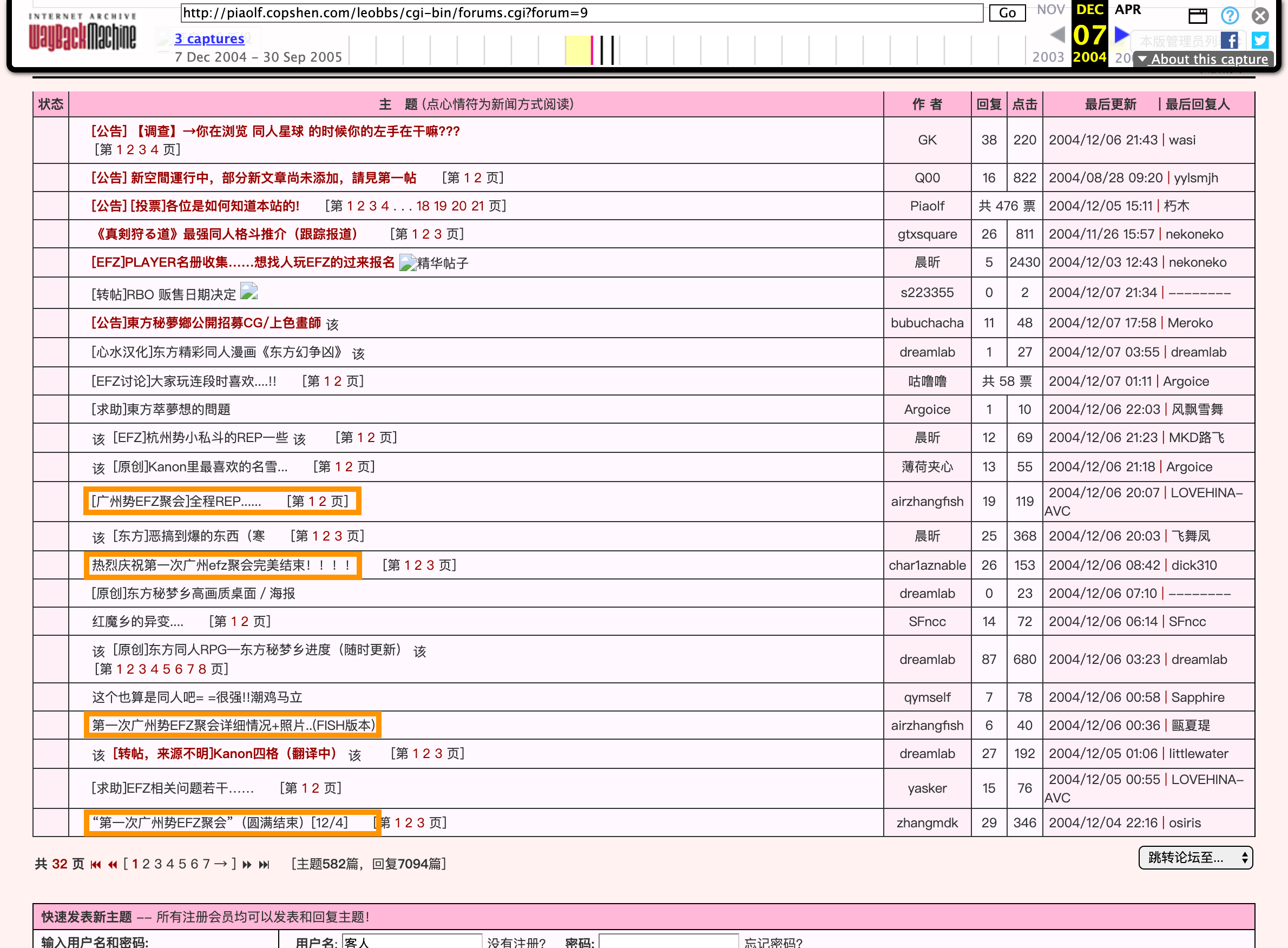Click the Wayback URL address field
The image size is (1288, 948).
582,12
